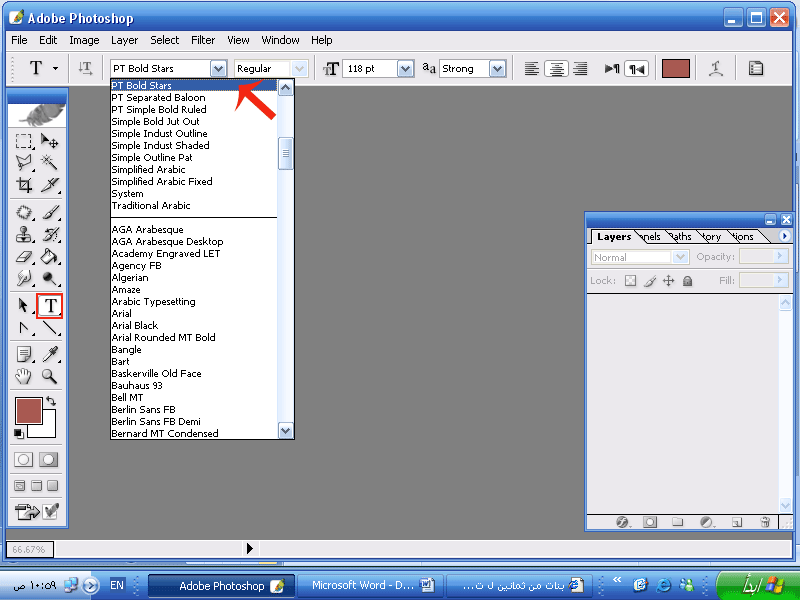
Task: Open the create warped text option
Action: click(x=716, y=68)
